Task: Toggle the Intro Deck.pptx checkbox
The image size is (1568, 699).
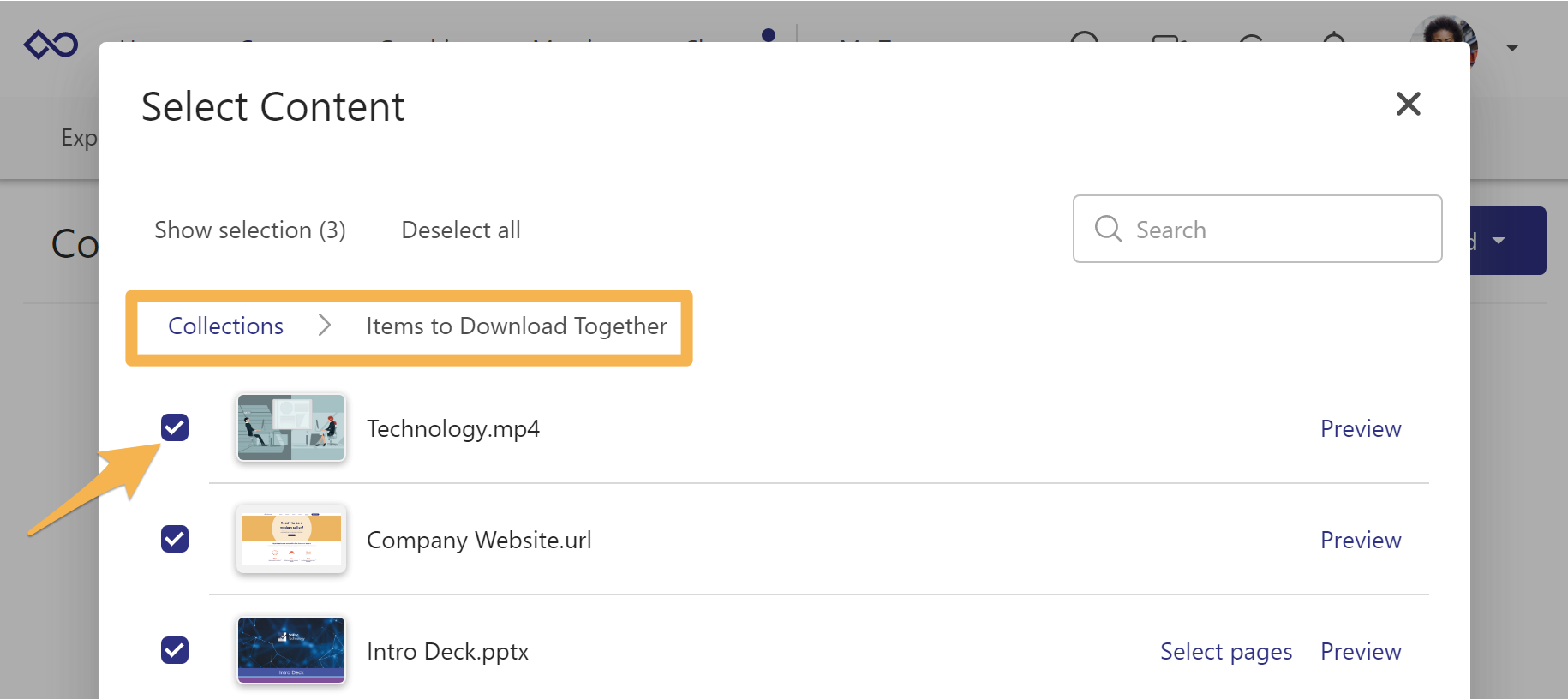Action: point(175,650)
